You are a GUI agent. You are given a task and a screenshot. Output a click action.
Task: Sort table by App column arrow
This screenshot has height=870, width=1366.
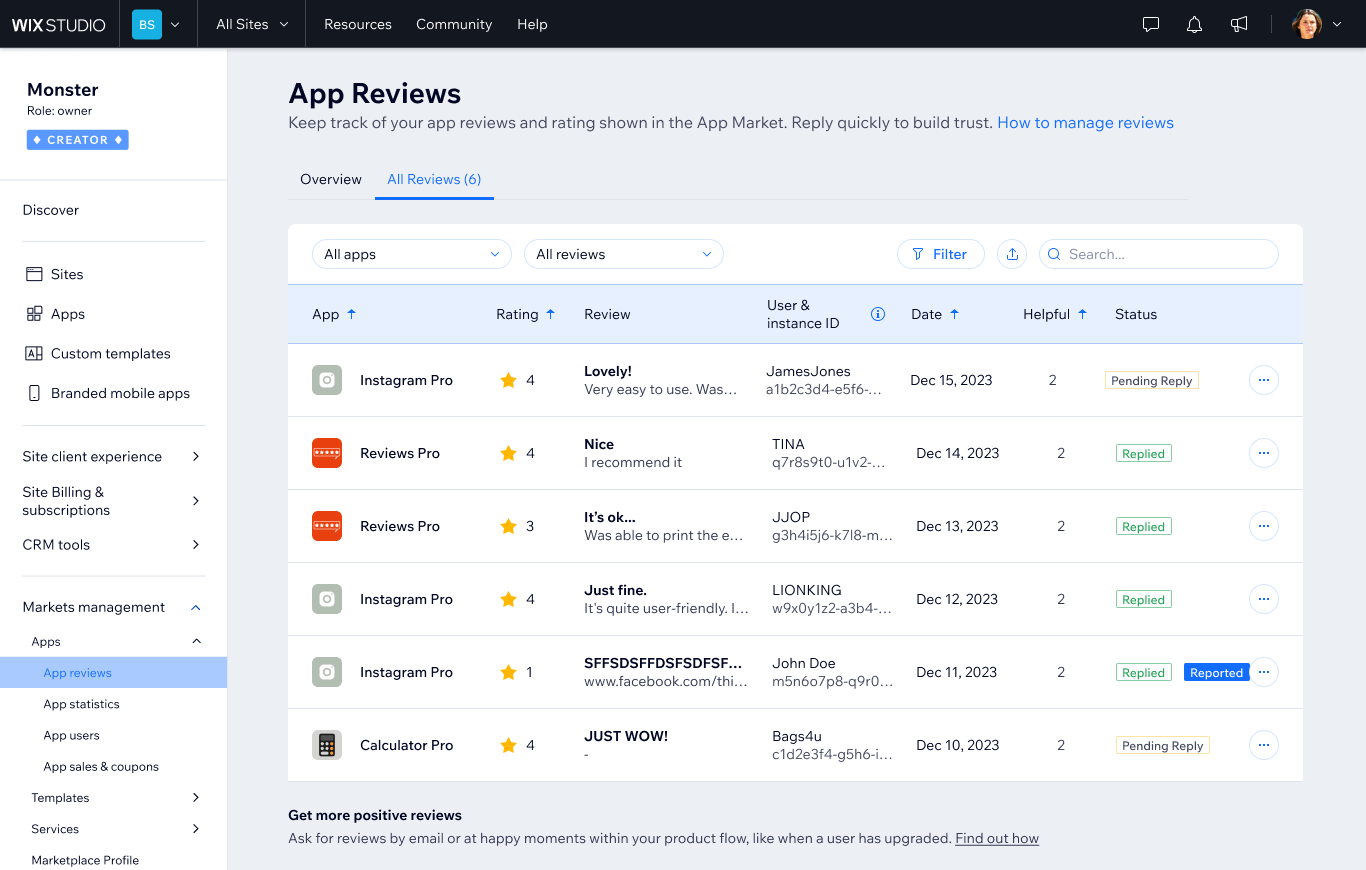click(351, 314)
